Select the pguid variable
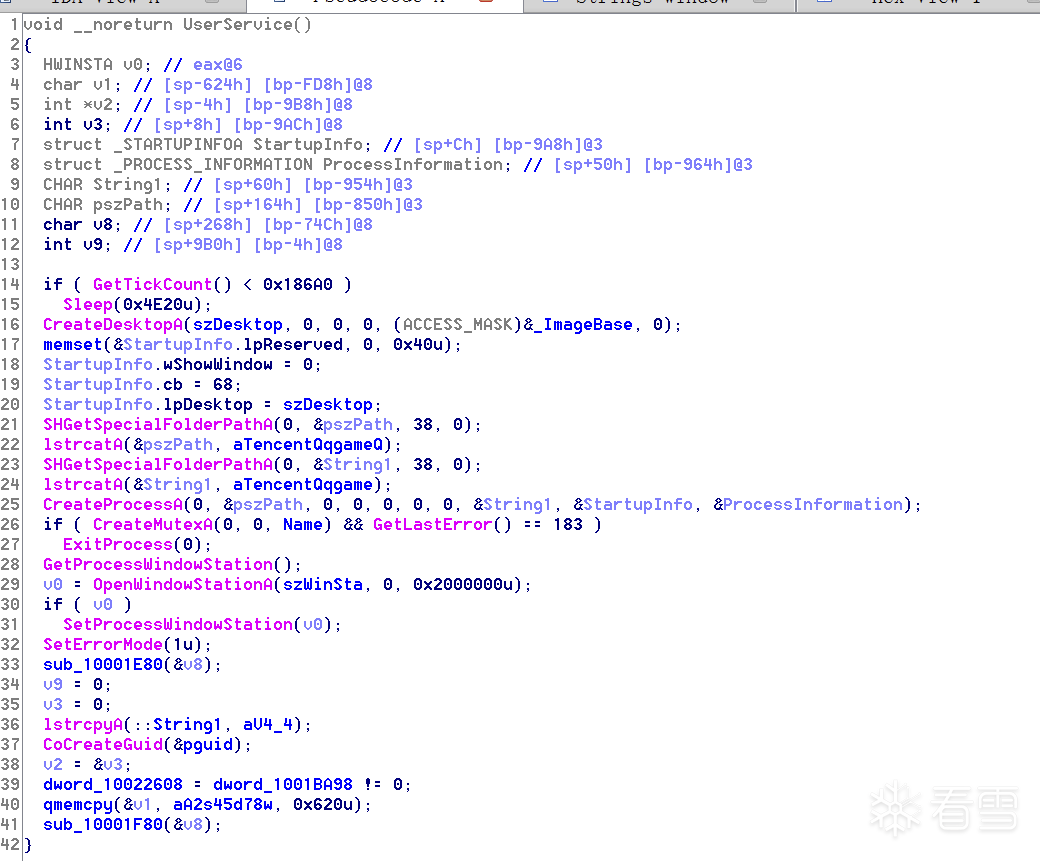Screen dimensions: 1040x861 point(208,744)
